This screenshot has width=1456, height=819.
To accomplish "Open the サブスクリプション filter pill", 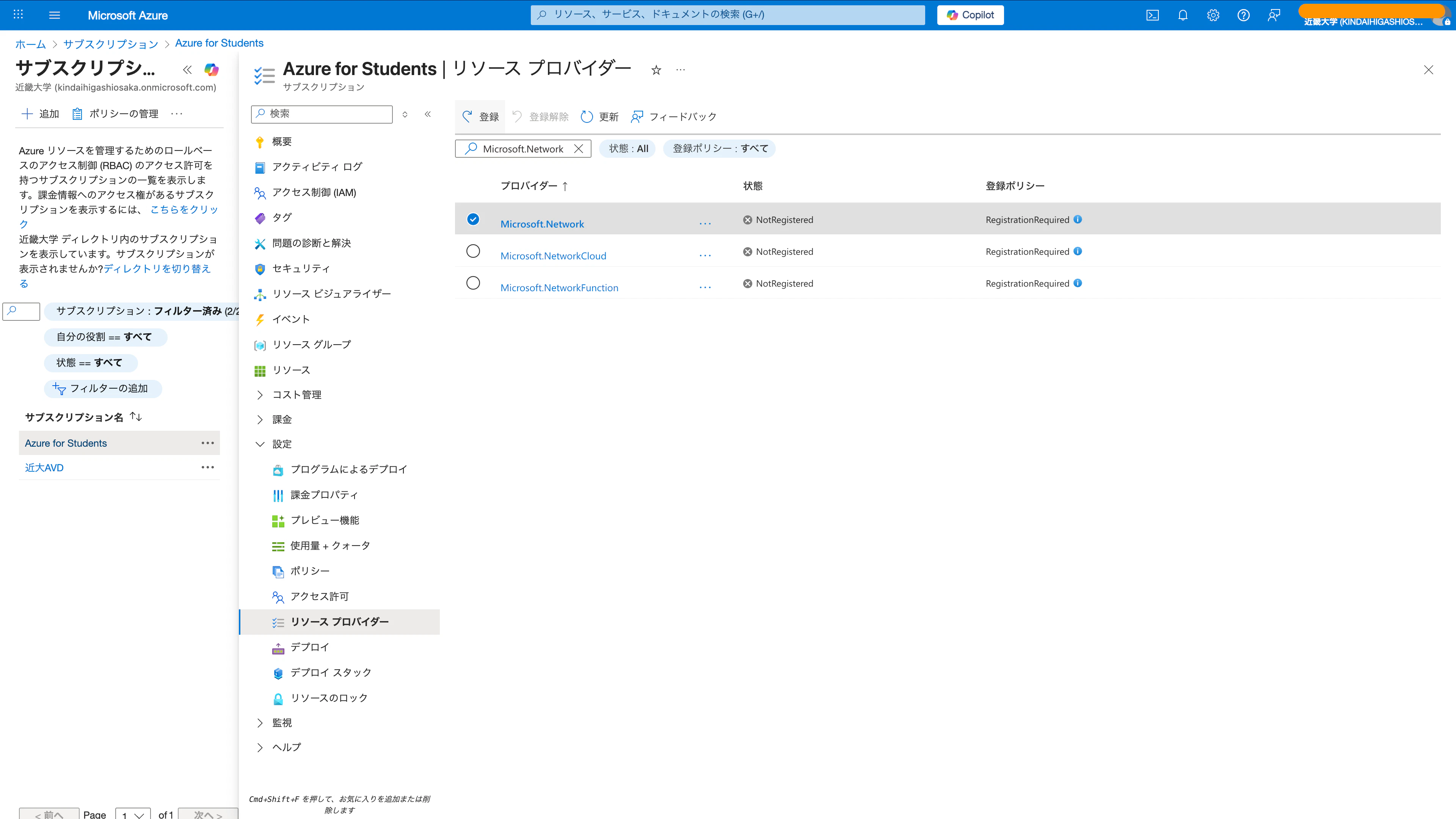I will 141,311.
